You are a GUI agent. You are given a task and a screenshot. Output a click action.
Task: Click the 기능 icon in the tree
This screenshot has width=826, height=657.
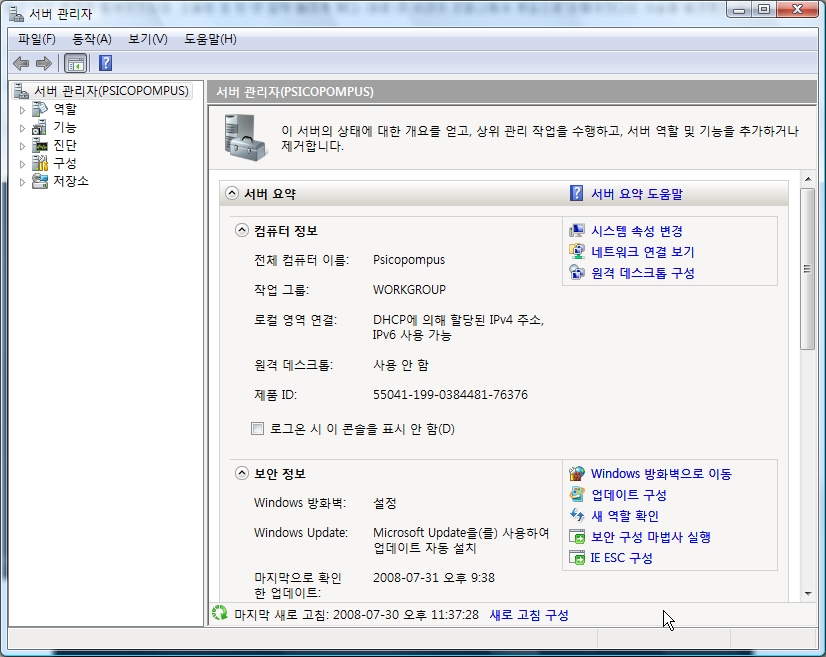pyautogui.click(x=40, y=127)
